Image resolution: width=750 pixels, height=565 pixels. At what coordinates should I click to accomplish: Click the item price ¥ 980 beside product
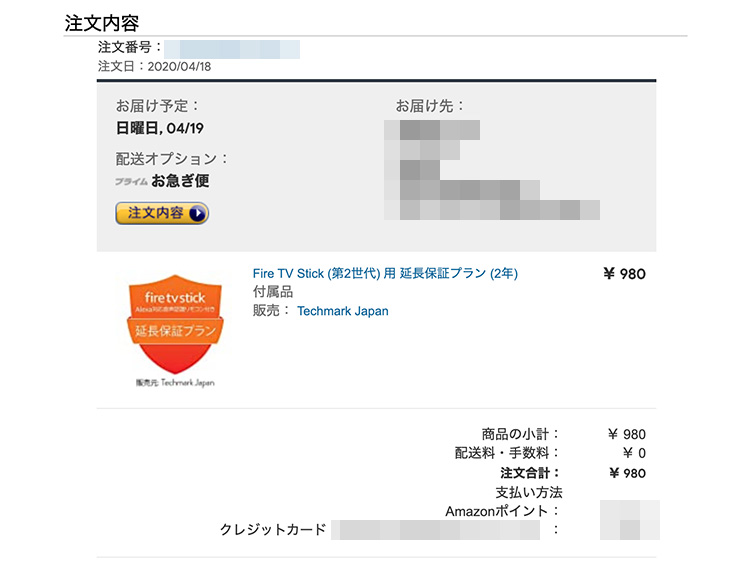pos(624,274)
